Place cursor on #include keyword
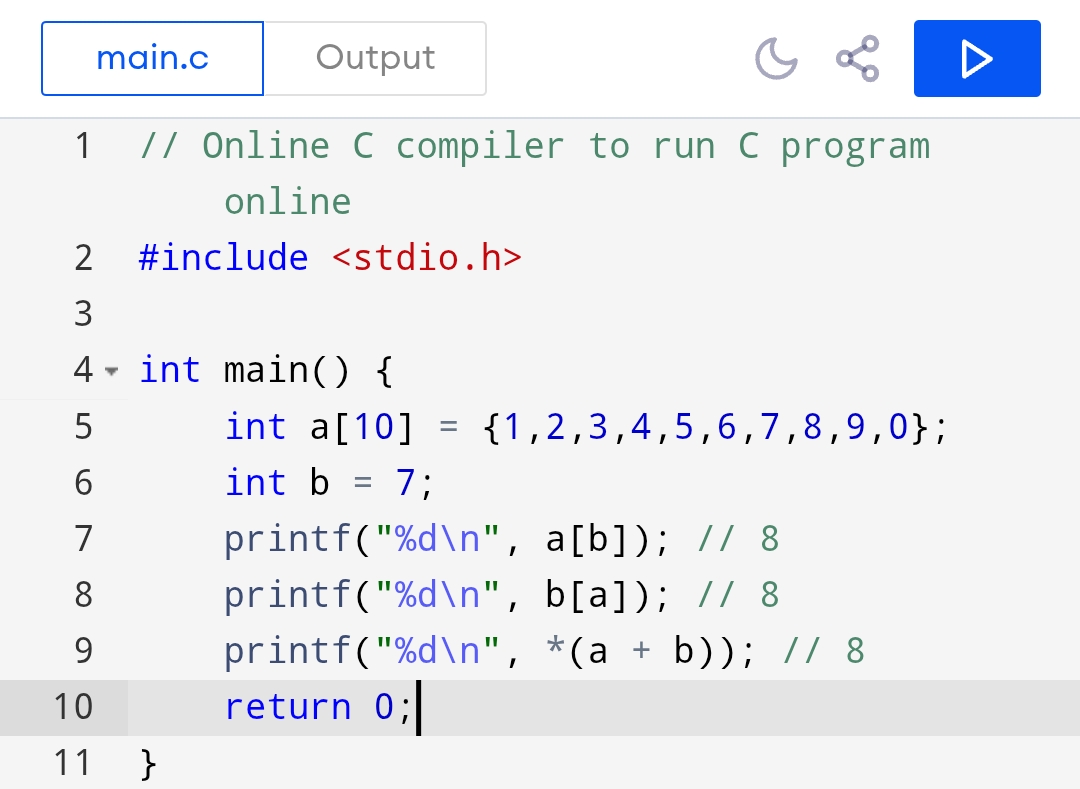The width and height of the screenshot is (1080, 789). click(223, 258)
